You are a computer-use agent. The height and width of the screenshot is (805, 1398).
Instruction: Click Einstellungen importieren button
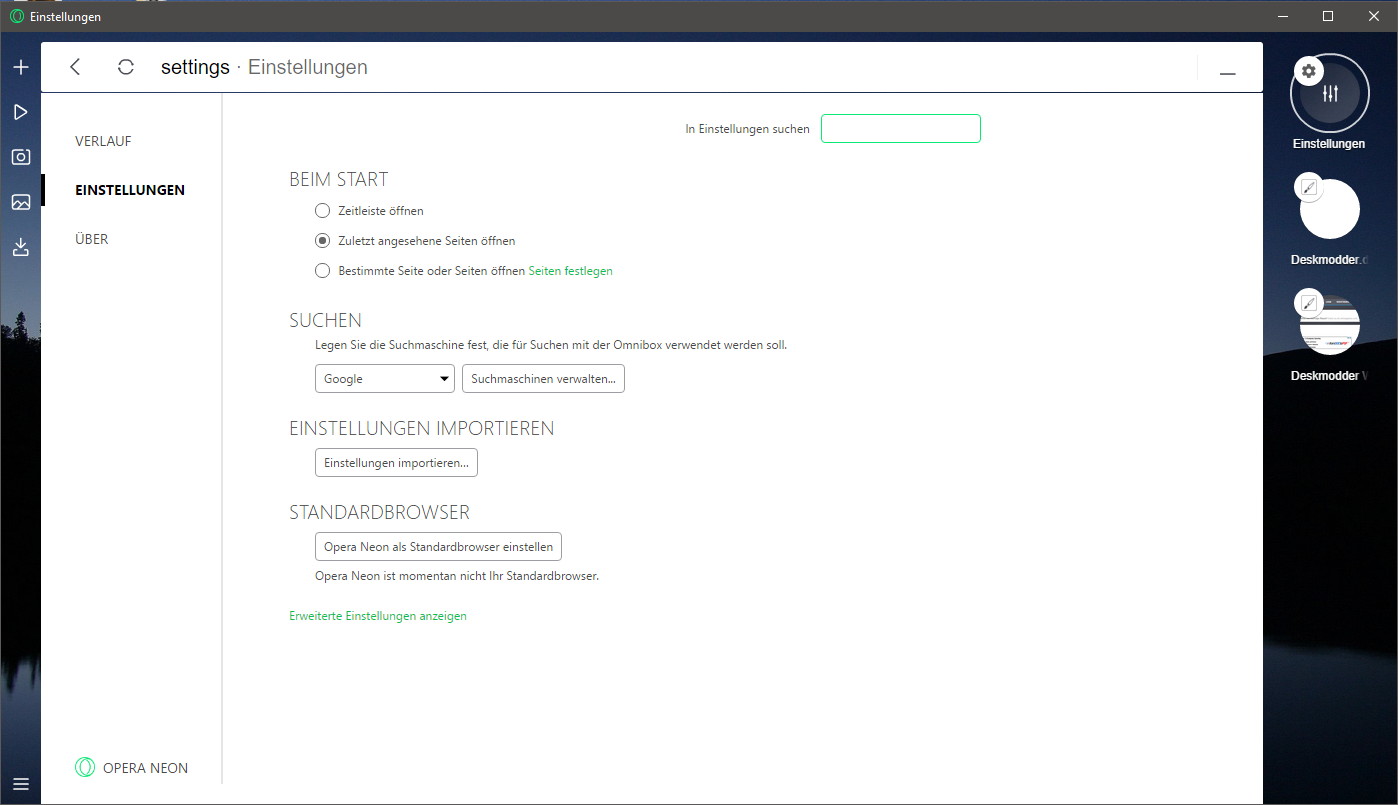pos(396,463)
